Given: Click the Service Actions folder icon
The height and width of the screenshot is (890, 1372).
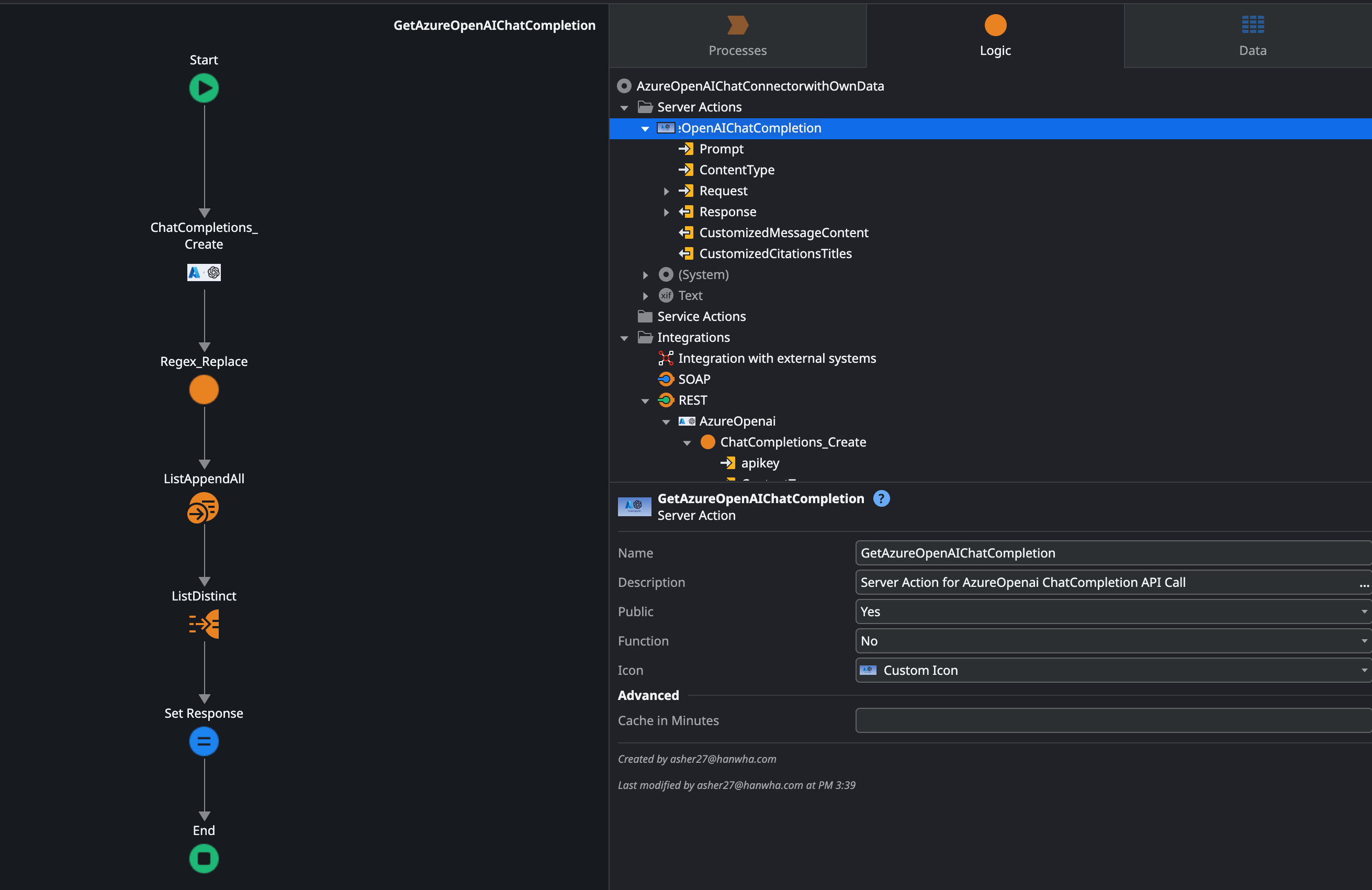Looking at the screenshot, I should [x=645, y=316].
